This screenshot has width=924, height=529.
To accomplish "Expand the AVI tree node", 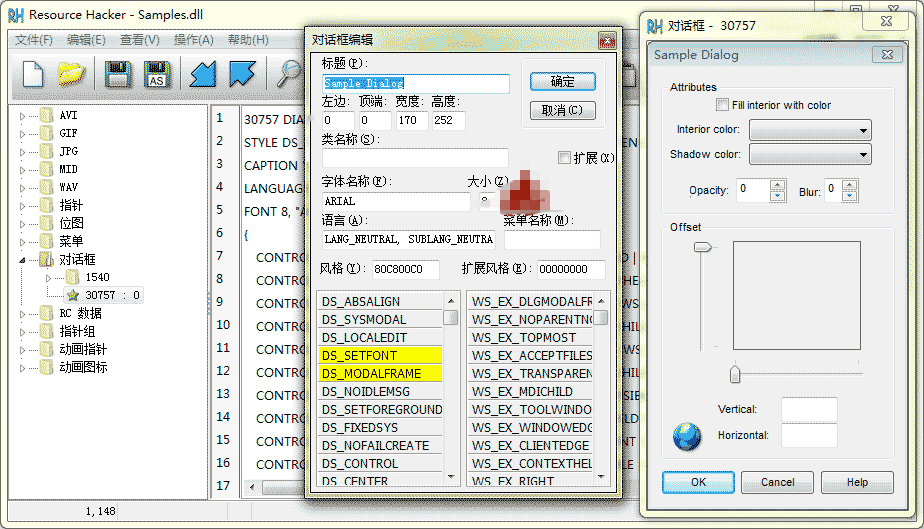I will click(x=22, y=116).
